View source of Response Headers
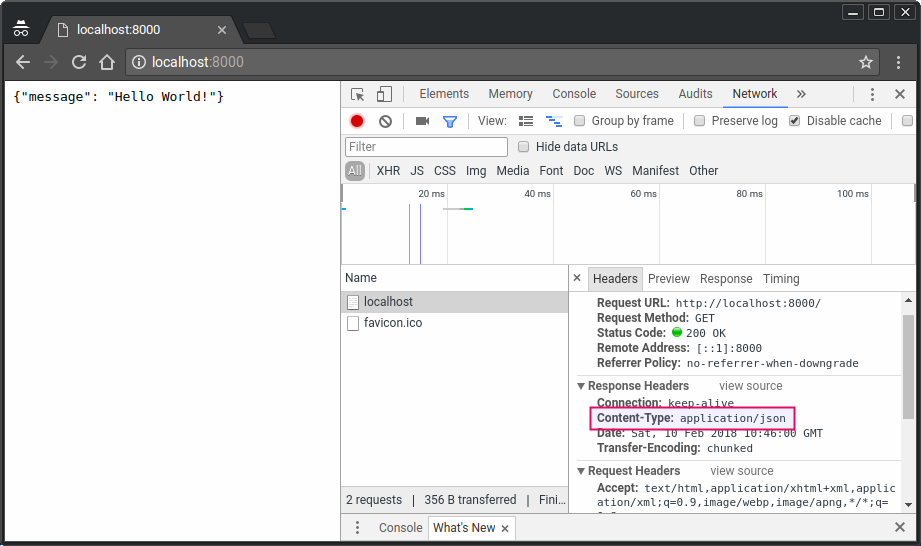Screen dimensions: 921x546 pos(751,386)
